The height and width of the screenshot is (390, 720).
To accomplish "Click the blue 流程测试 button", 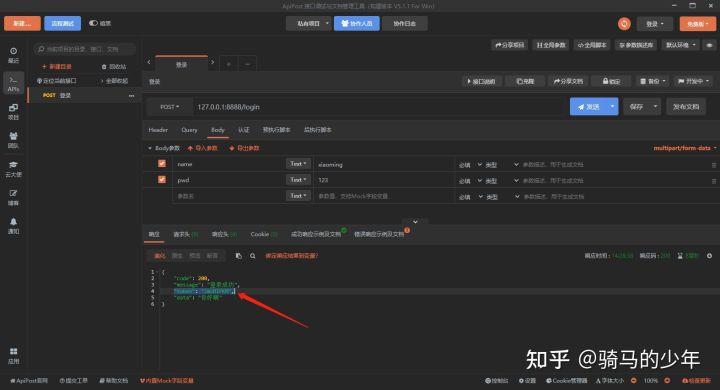I will click(62, 23).
